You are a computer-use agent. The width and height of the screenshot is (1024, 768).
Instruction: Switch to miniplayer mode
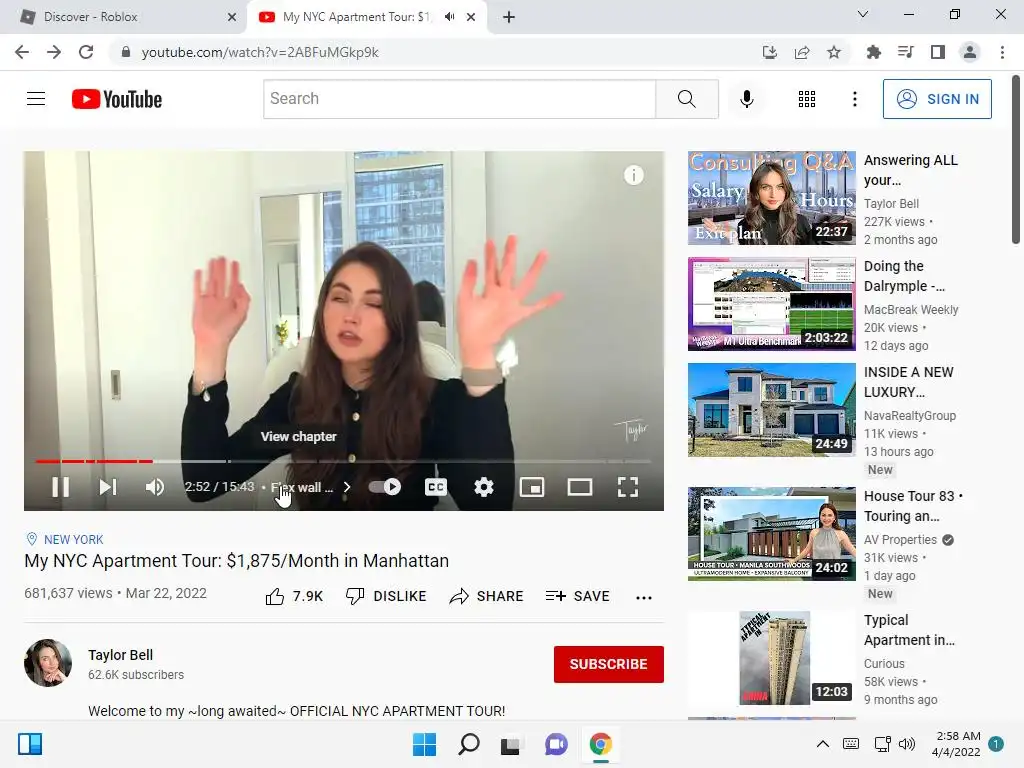click(x=532, y=487)
